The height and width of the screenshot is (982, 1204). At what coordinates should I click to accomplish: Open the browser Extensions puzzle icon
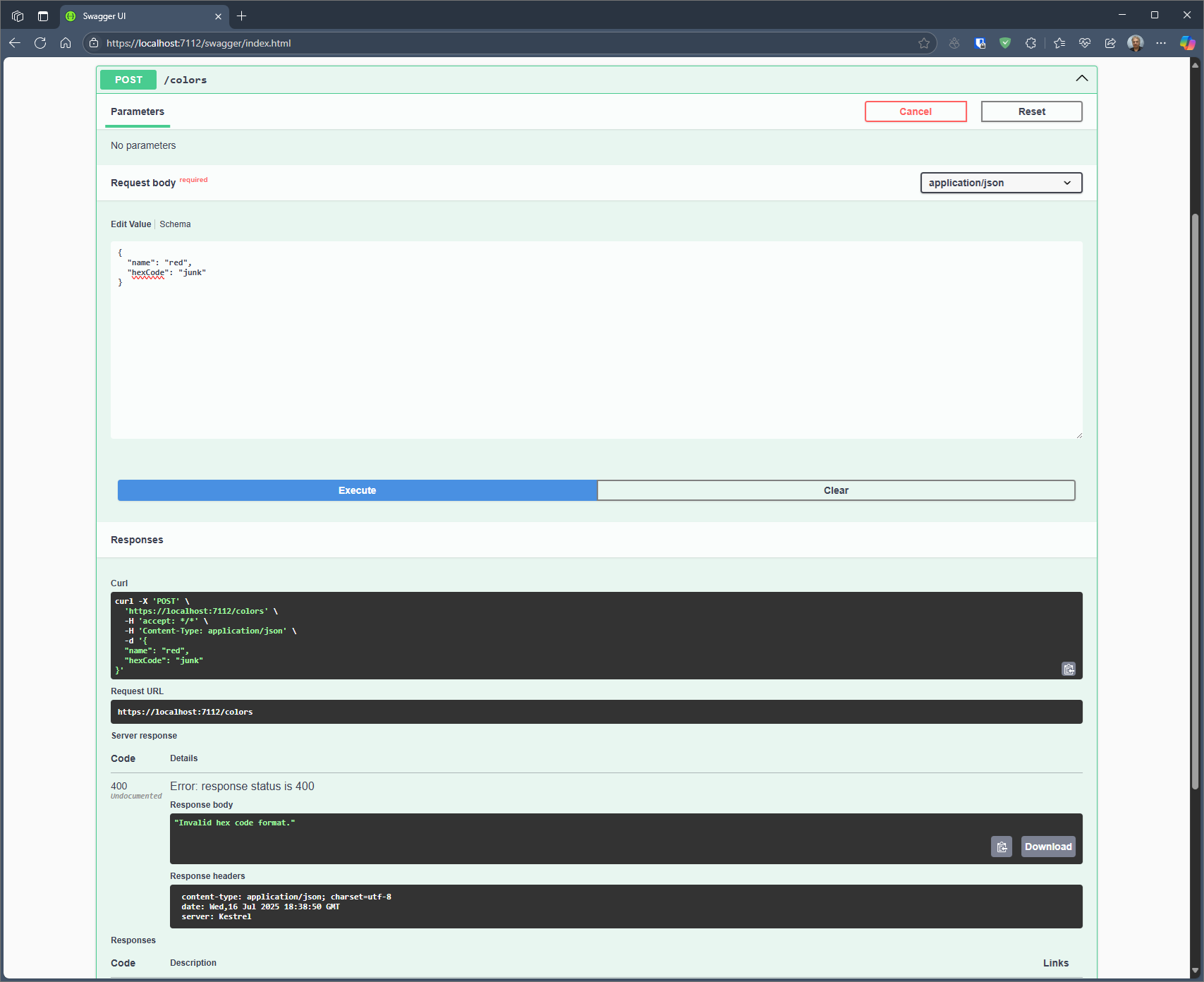point(1030,43)
